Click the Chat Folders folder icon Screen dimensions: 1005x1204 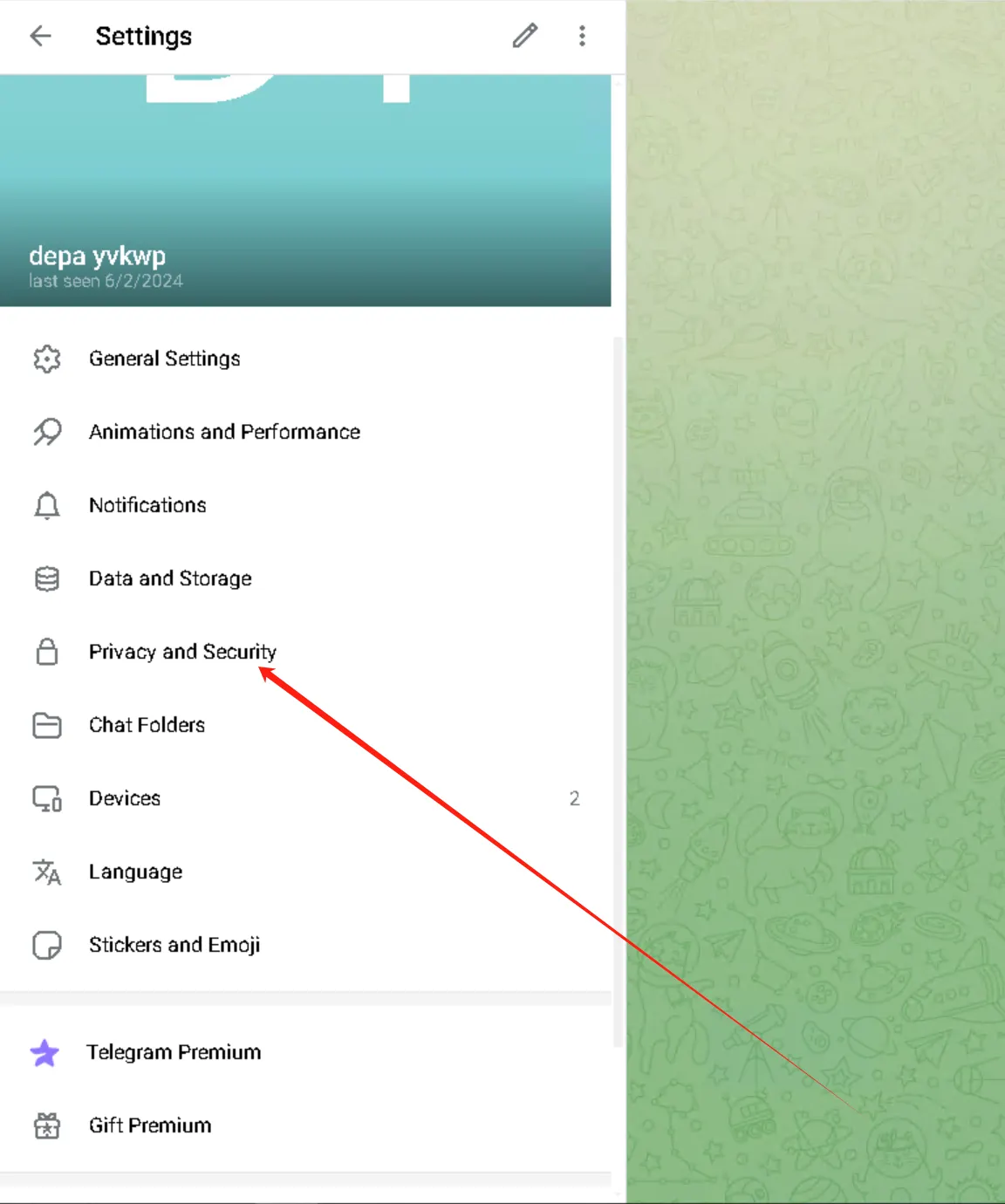point(47,725)
